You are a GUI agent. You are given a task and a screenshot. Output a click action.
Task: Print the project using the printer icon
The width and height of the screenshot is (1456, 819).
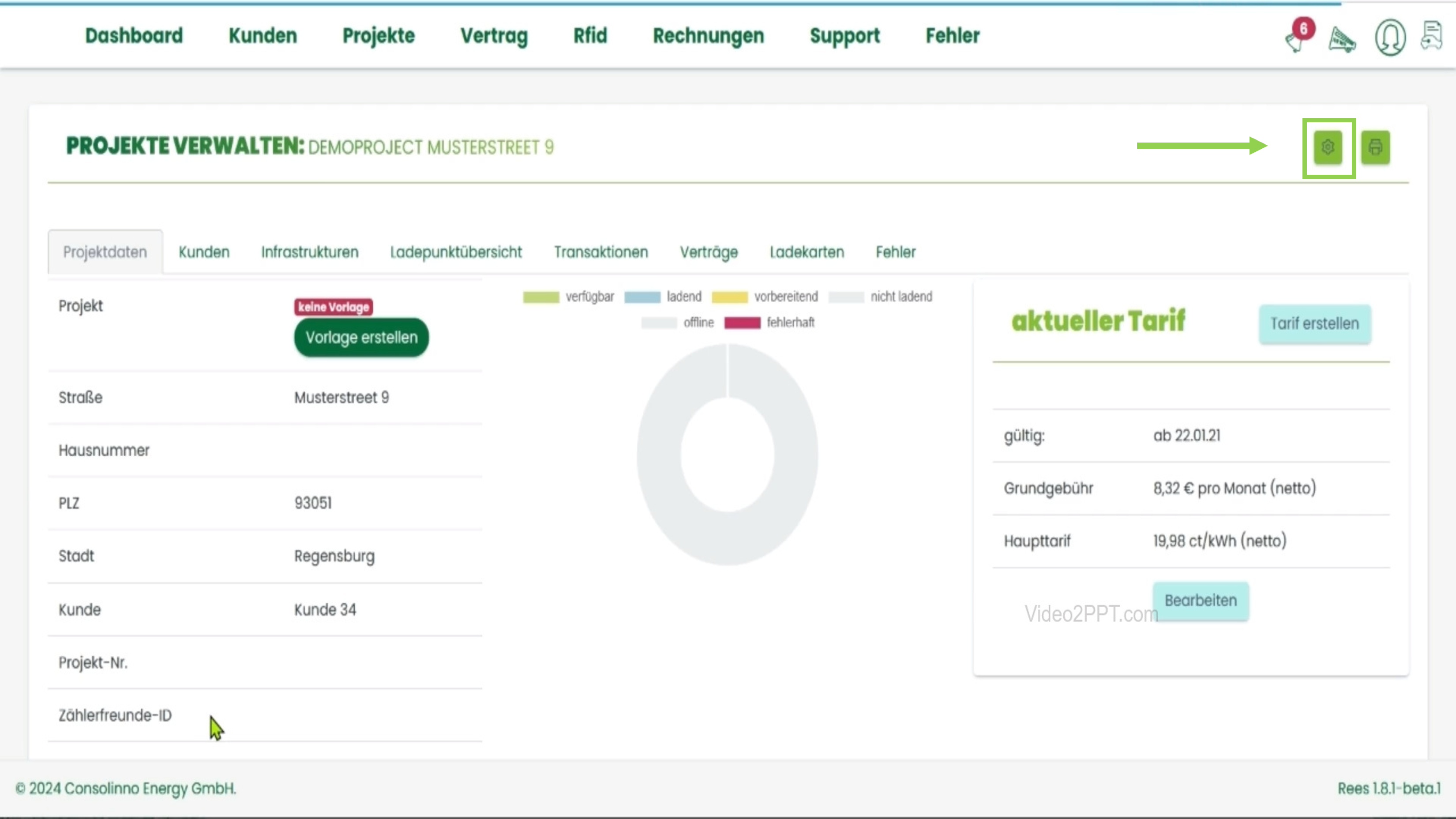[x=1376, y=147]
